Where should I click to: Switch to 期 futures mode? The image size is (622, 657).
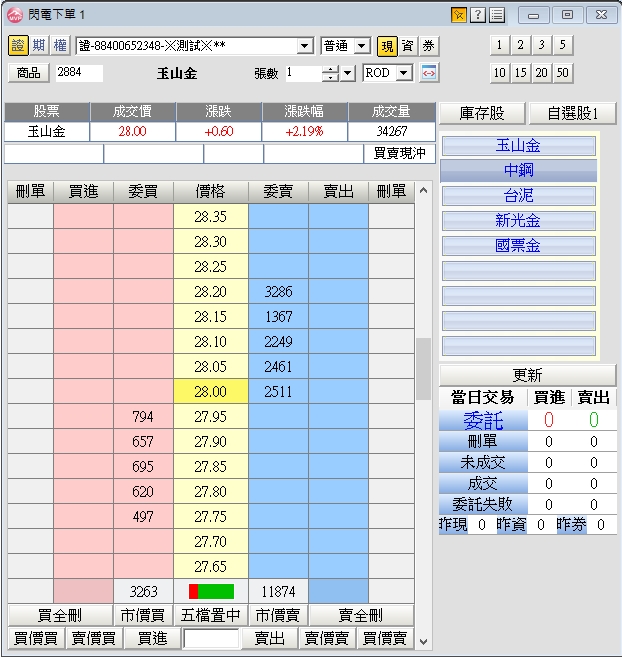click(x=38, y=46)
